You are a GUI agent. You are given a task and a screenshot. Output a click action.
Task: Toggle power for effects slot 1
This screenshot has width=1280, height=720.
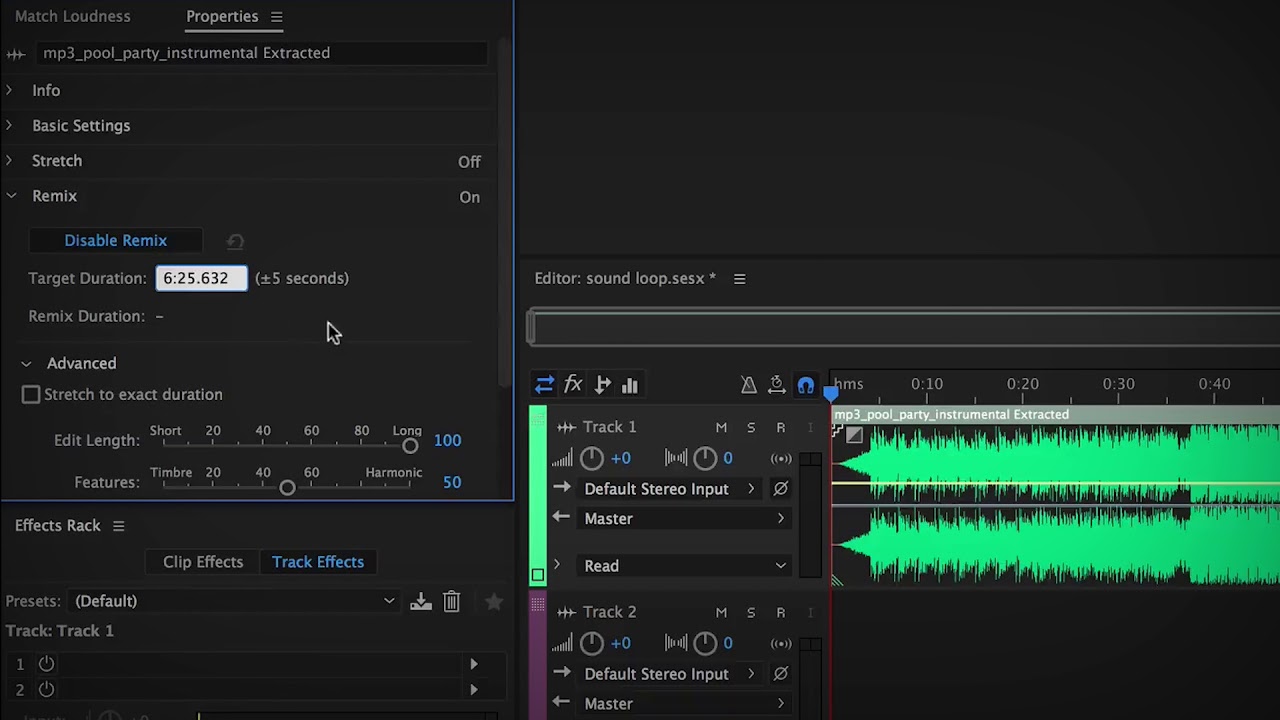(x=46, y=664)
